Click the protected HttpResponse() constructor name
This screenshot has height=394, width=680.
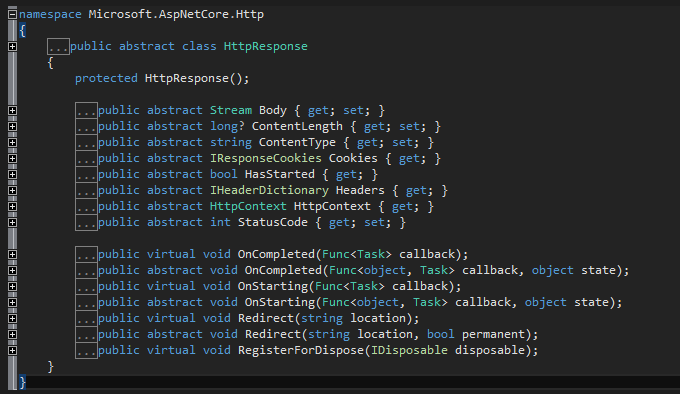186,78
